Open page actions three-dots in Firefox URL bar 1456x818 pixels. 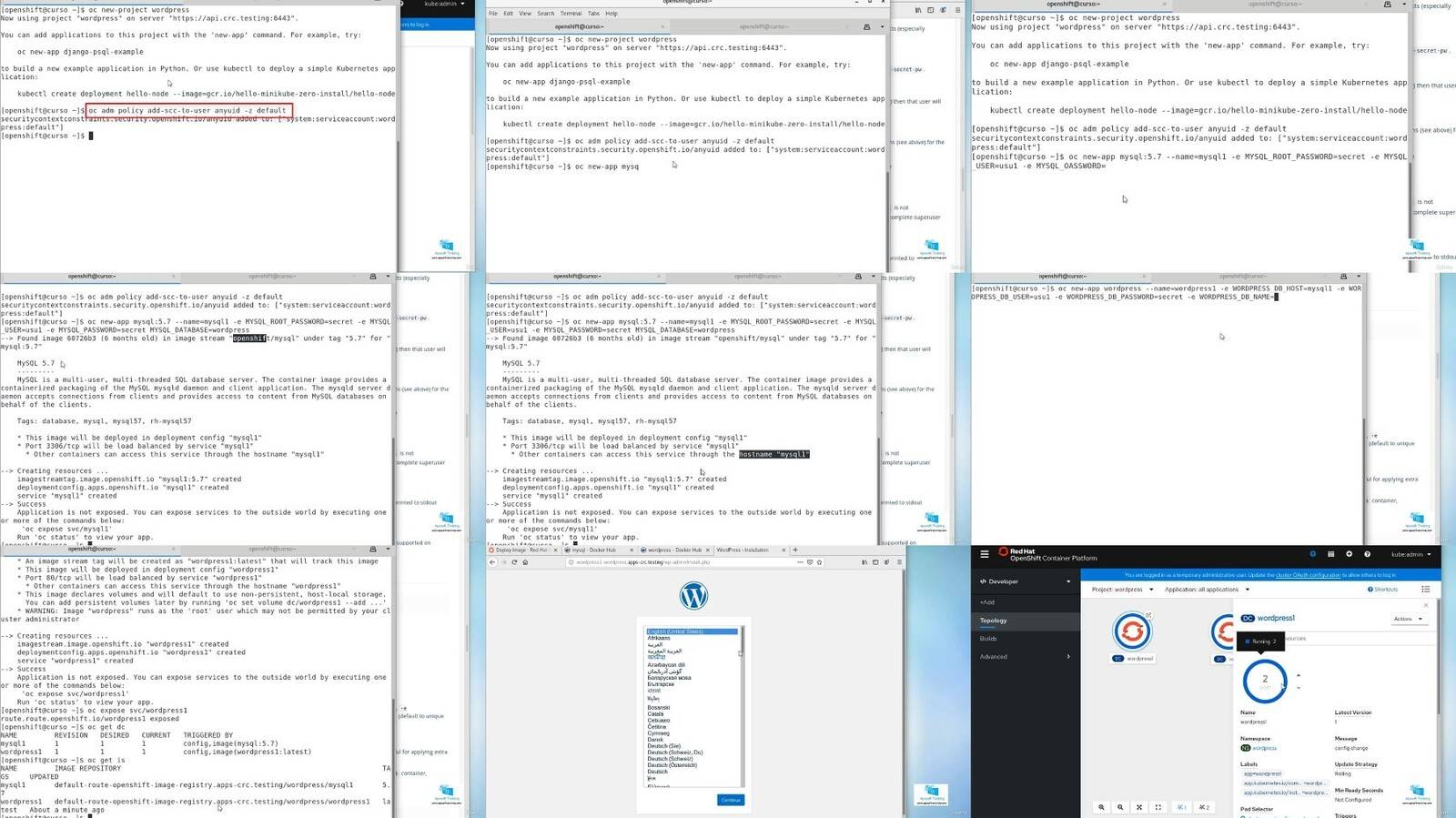coord(800,562)
